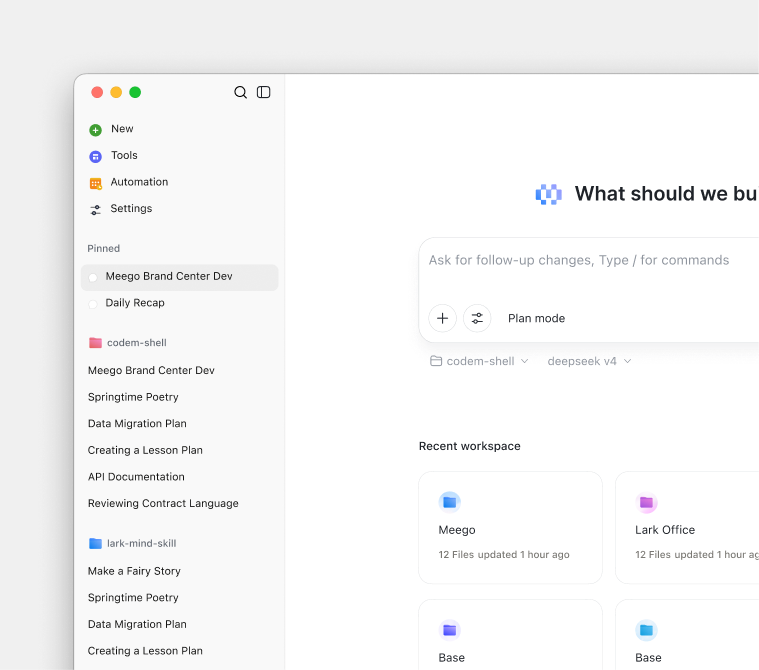759x670 pixels.
Task: Click the Meego workspace blue folder icon
Action: point(450,502)
